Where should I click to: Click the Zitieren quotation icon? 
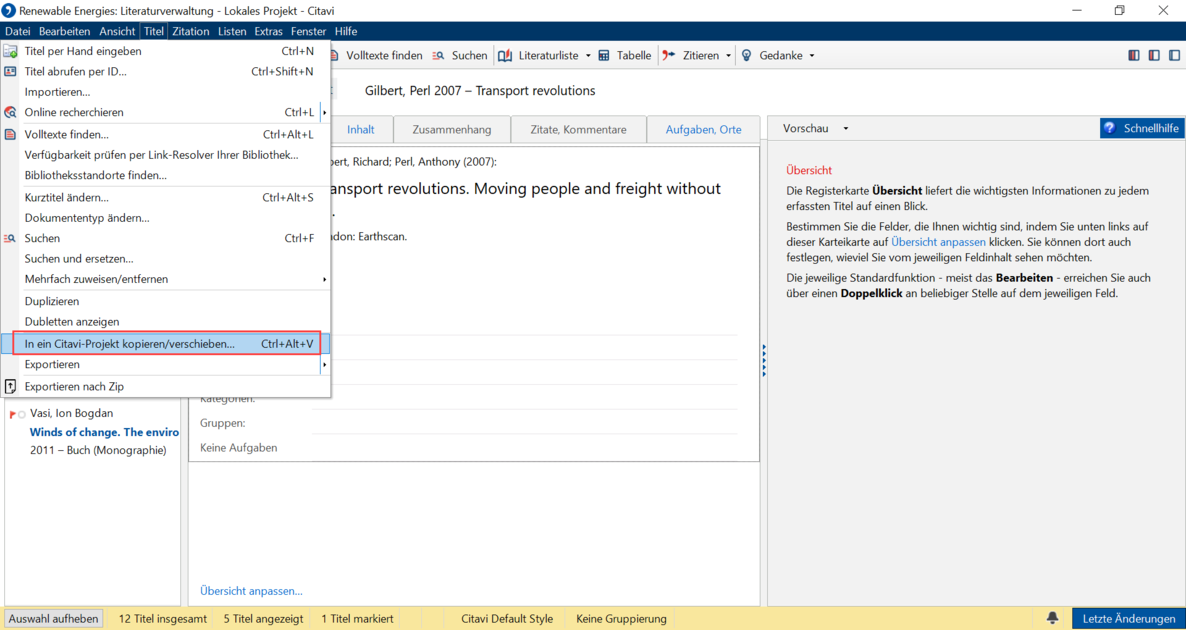coord(669,55)
